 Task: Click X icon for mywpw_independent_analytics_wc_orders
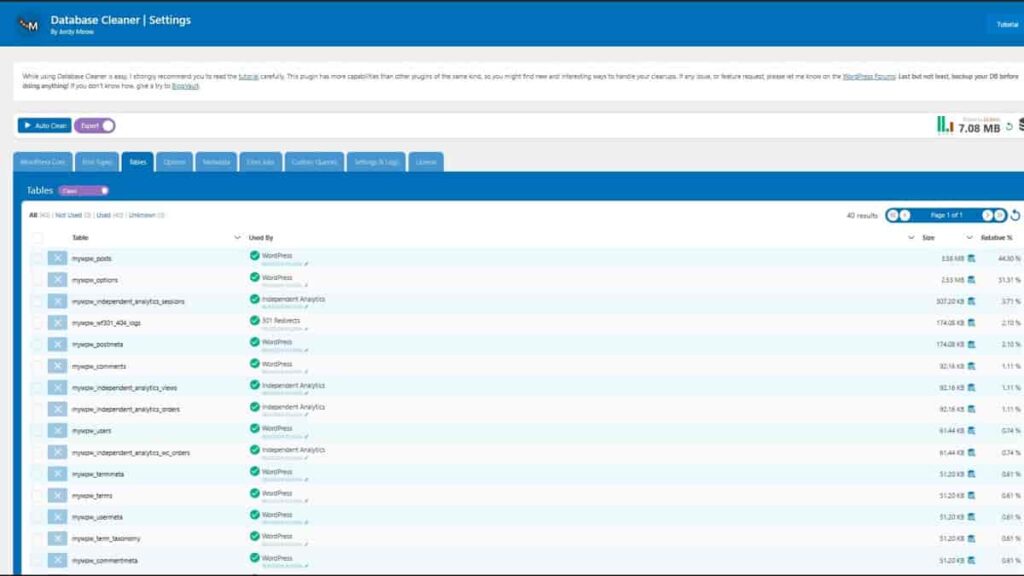coord(57,453)
